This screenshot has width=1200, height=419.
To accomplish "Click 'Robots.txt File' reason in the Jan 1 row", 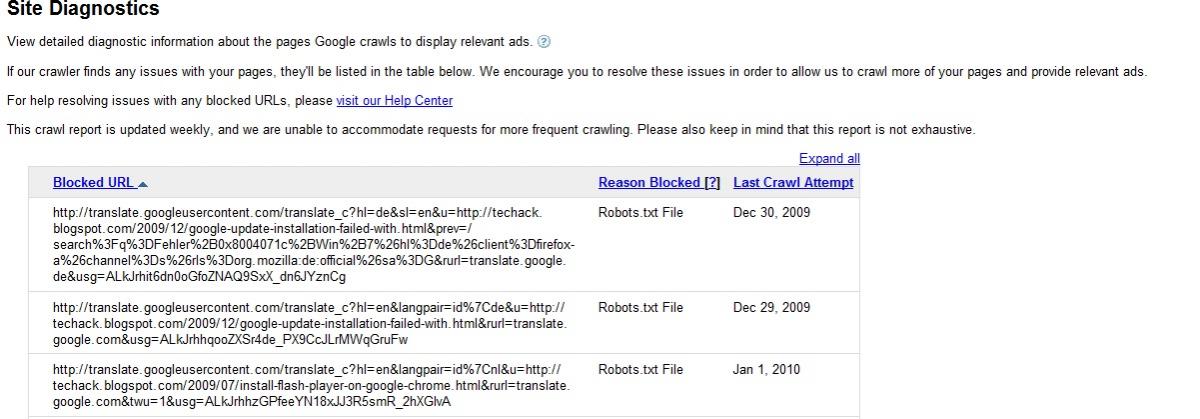I will point(640,370).
